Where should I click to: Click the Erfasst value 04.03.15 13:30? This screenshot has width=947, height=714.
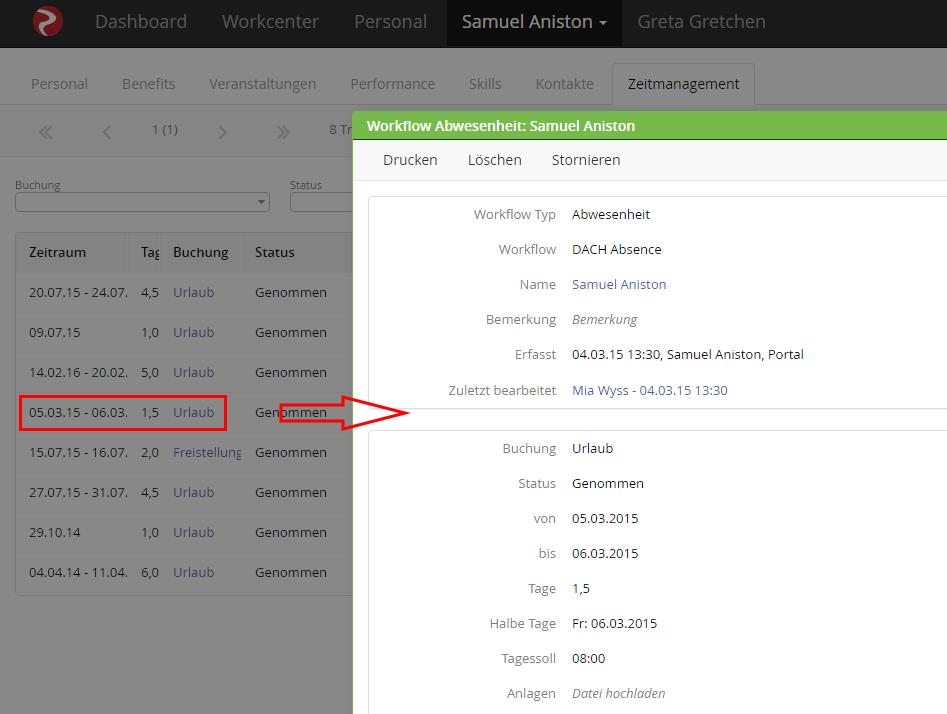(687, 355)
